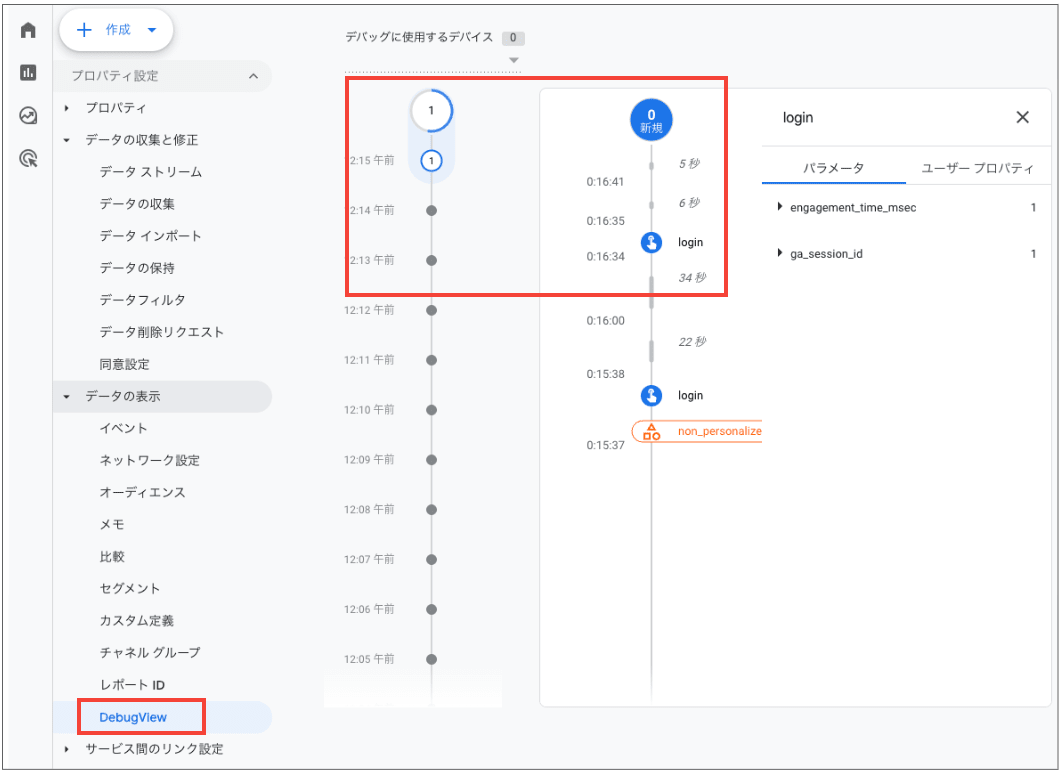Expand the ga_session_id parameter
The width and height of the screenshot is (1063, 774).
coord(780,254)
